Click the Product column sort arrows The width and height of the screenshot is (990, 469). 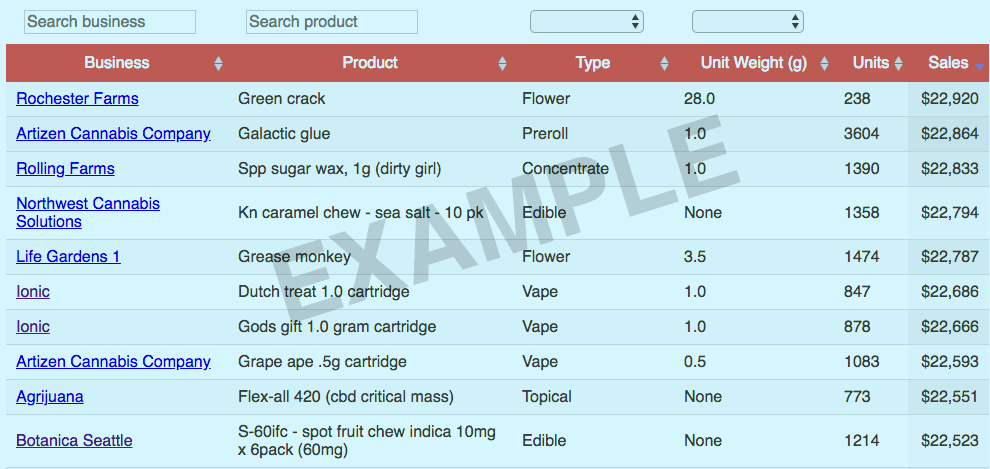click(503, 63)
